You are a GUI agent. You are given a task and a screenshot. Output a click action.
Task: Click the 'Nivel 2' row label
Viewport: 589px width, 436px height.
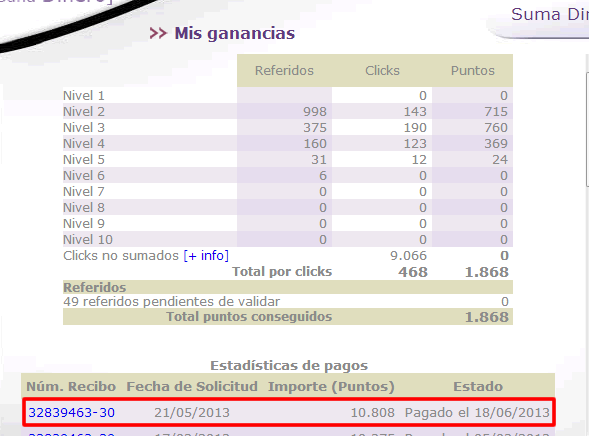(84, 112)
